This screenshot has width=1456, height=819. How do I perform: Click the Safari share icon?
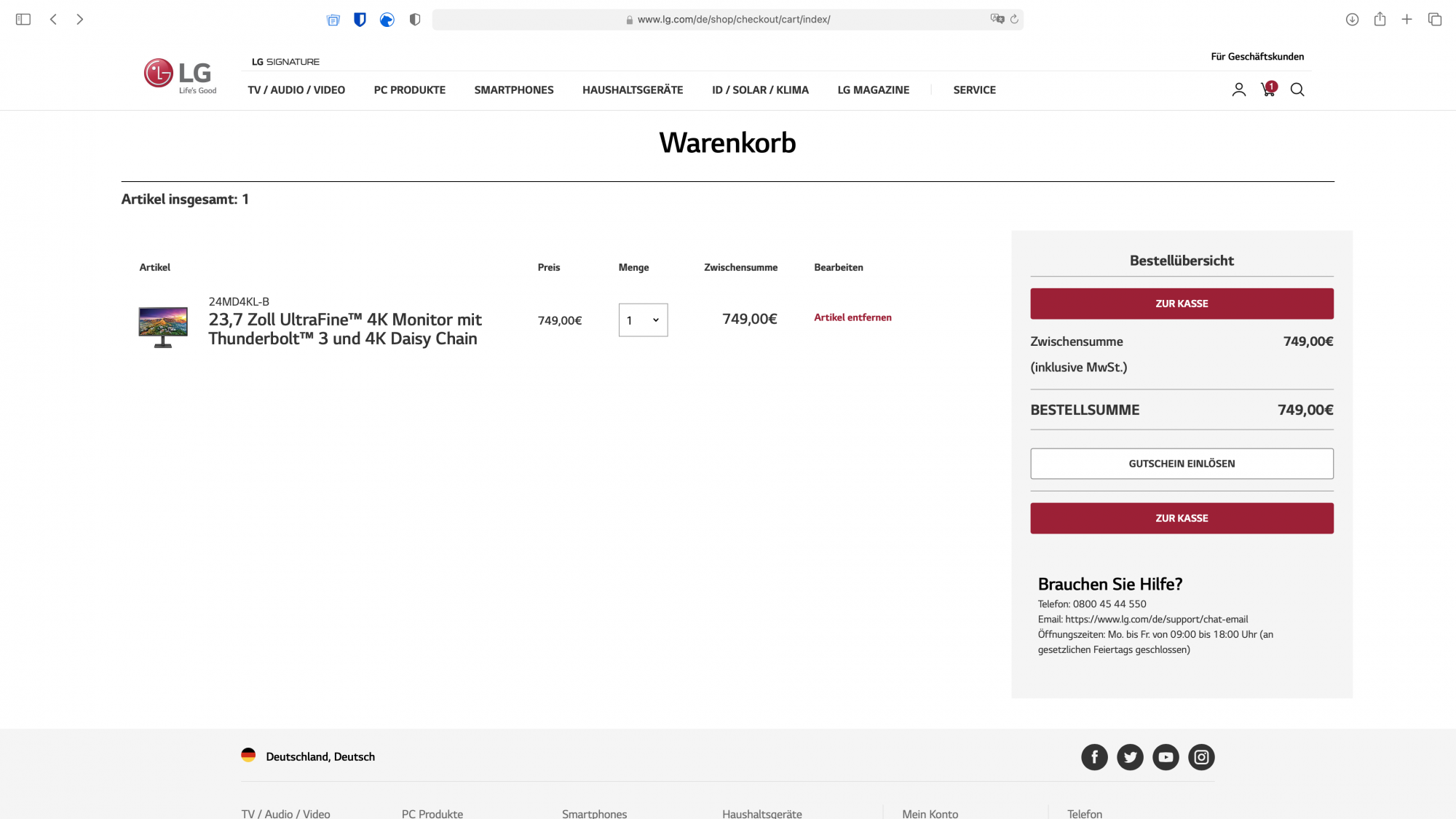[1380, 20]
